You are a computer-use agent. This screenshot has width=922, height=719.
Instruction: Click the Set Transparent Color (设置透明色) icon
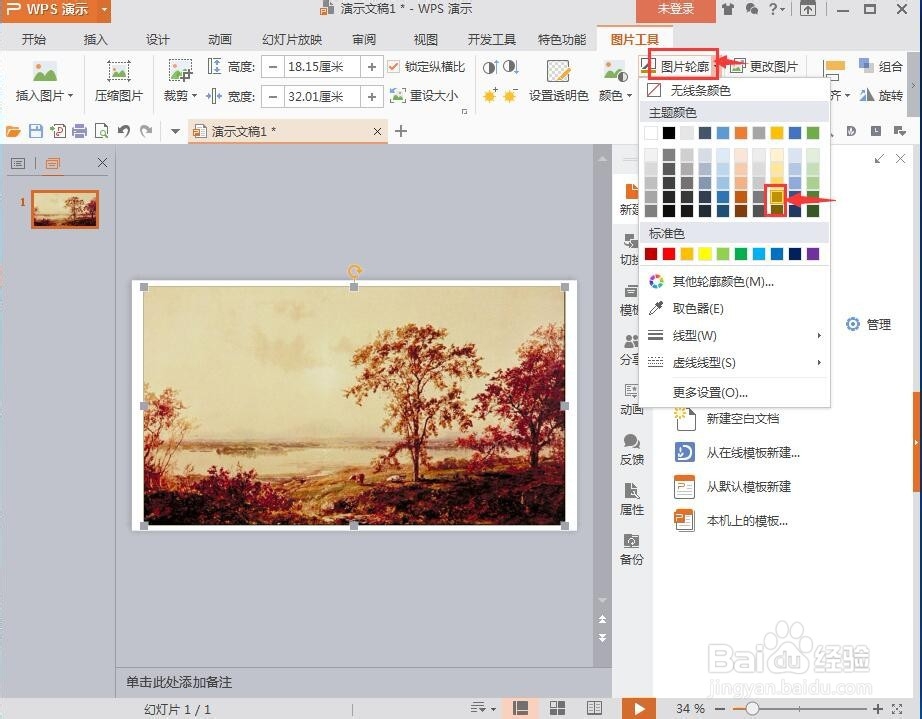click(x=557, y=71)
